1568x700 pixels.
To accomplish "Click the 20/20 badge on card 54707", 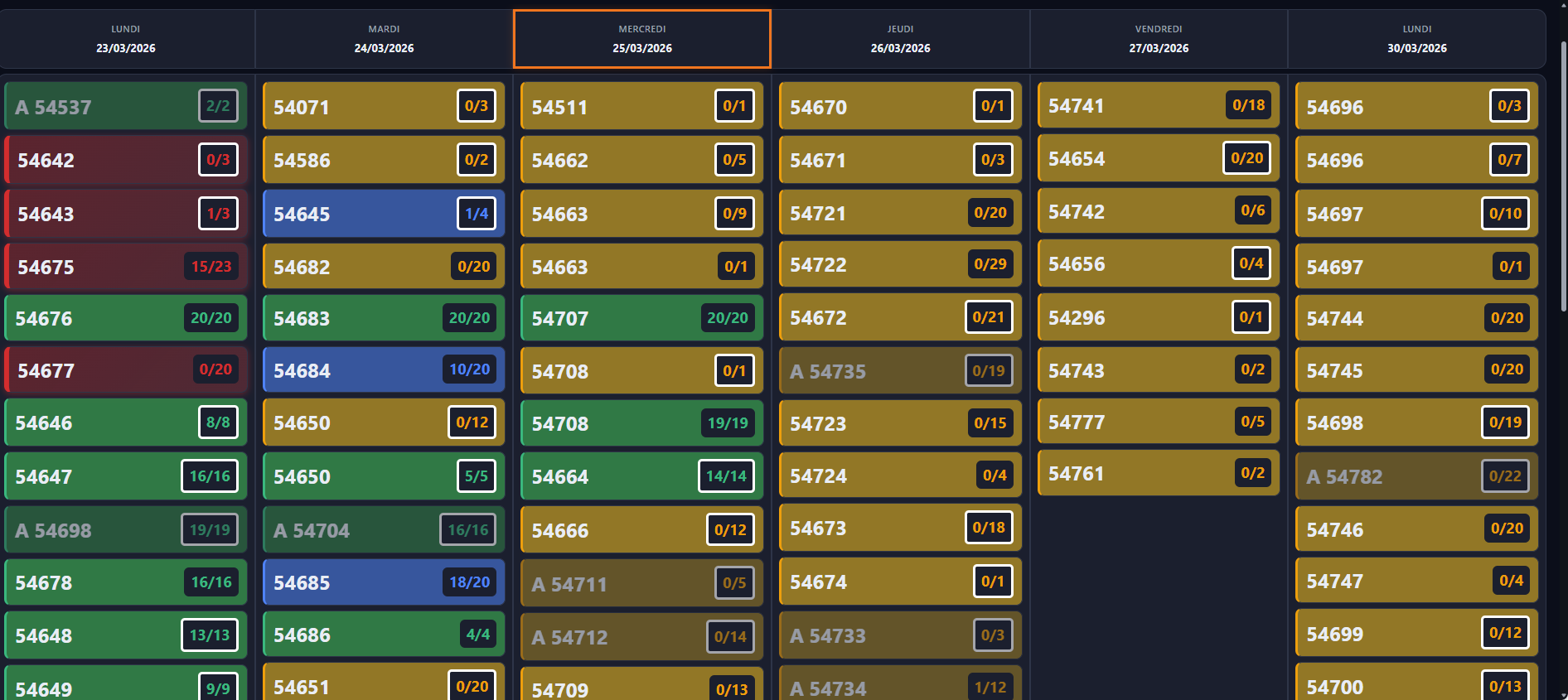I will tap(727, 318).
